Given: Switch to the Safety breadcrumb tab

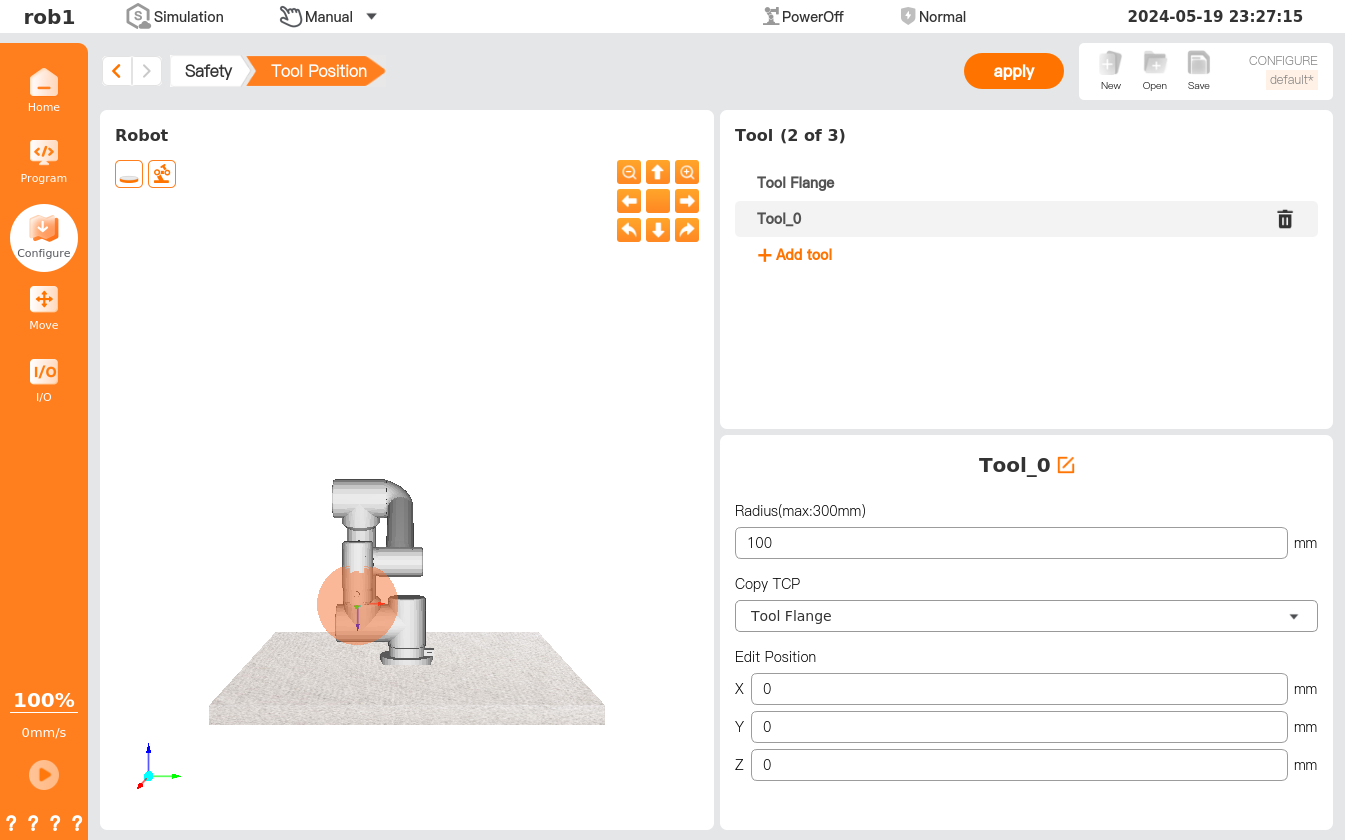Looking at the screenshot, I should tap(208, 71).
